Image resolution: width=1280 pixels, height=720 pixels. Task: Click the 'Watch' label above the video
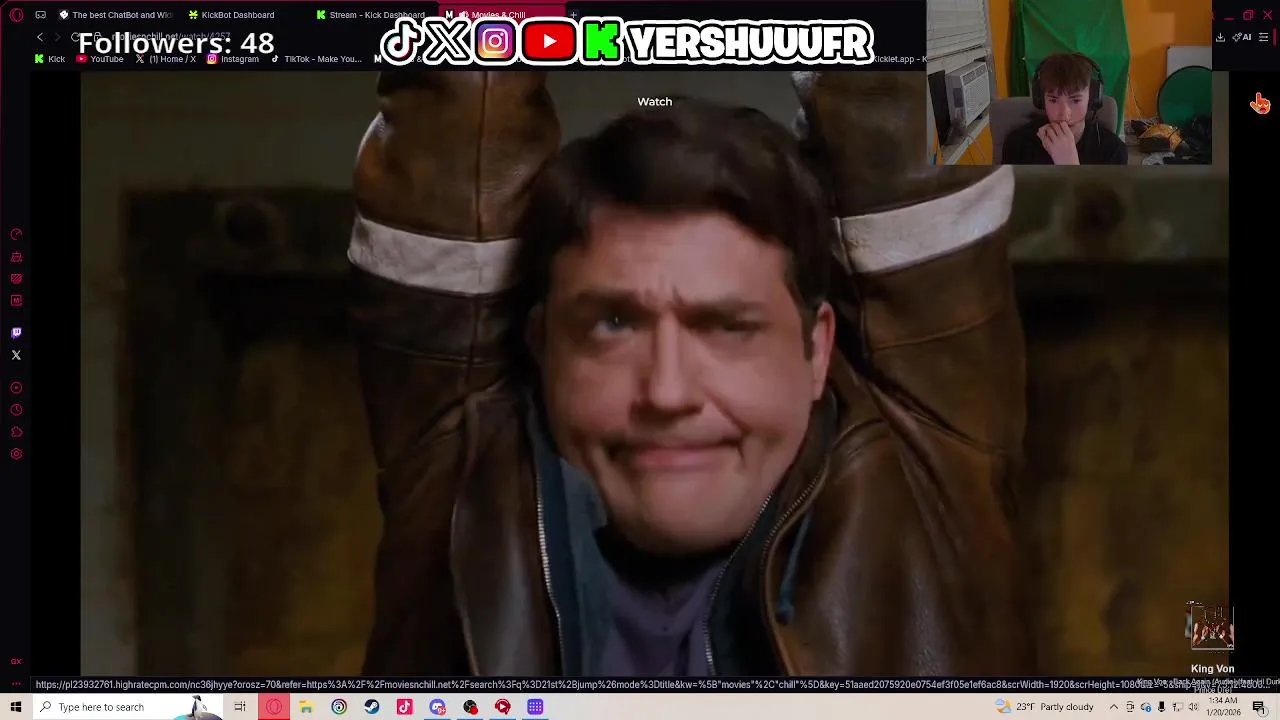(655, 101)
